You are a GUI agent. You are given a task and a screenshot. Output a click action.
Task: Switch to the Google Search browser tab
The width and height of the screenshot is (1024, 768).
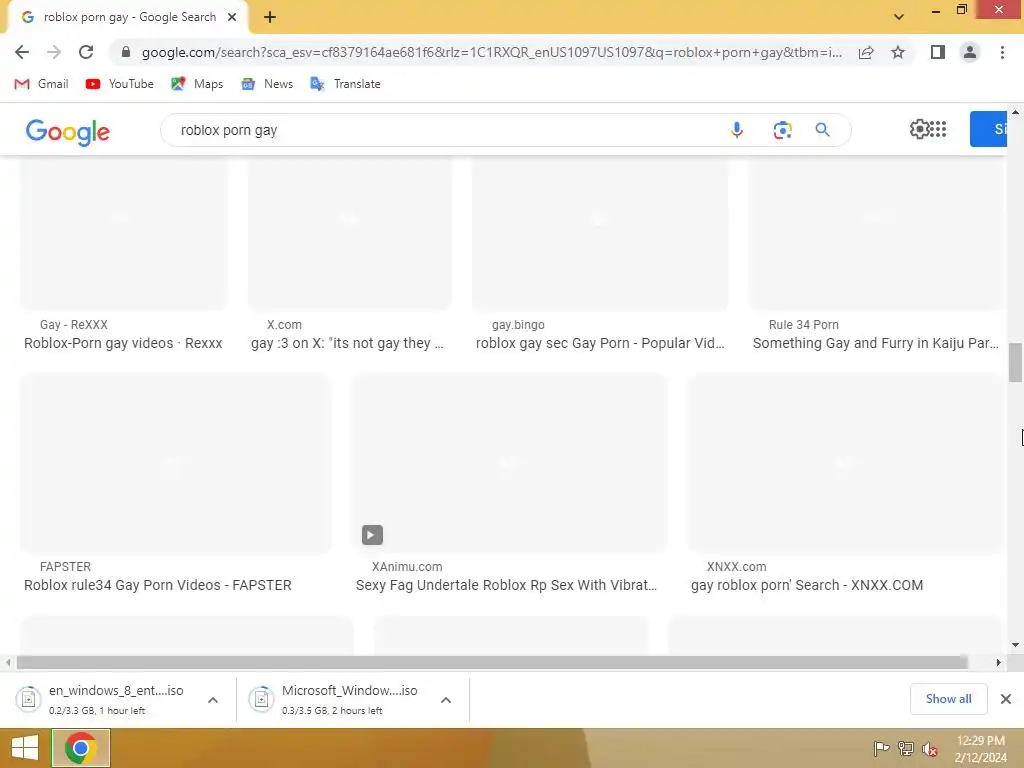[x=129, y=17]
